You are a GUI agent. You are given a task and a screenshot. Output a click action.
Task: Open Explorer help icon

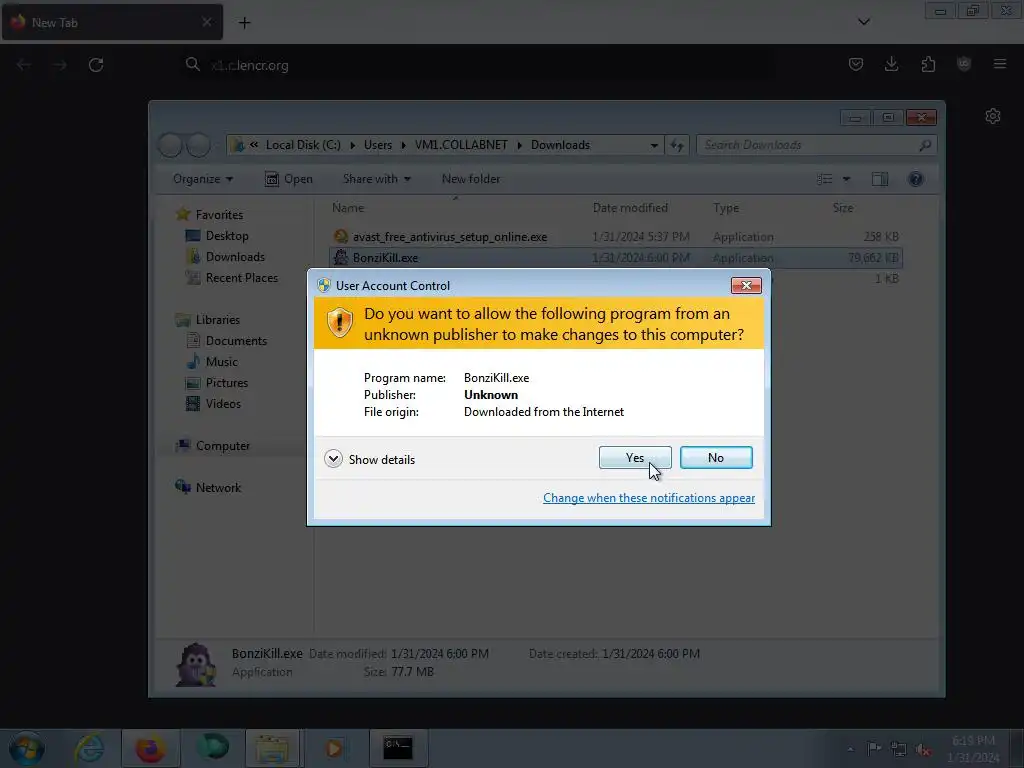pyautogui.click(x=916, y=179)
